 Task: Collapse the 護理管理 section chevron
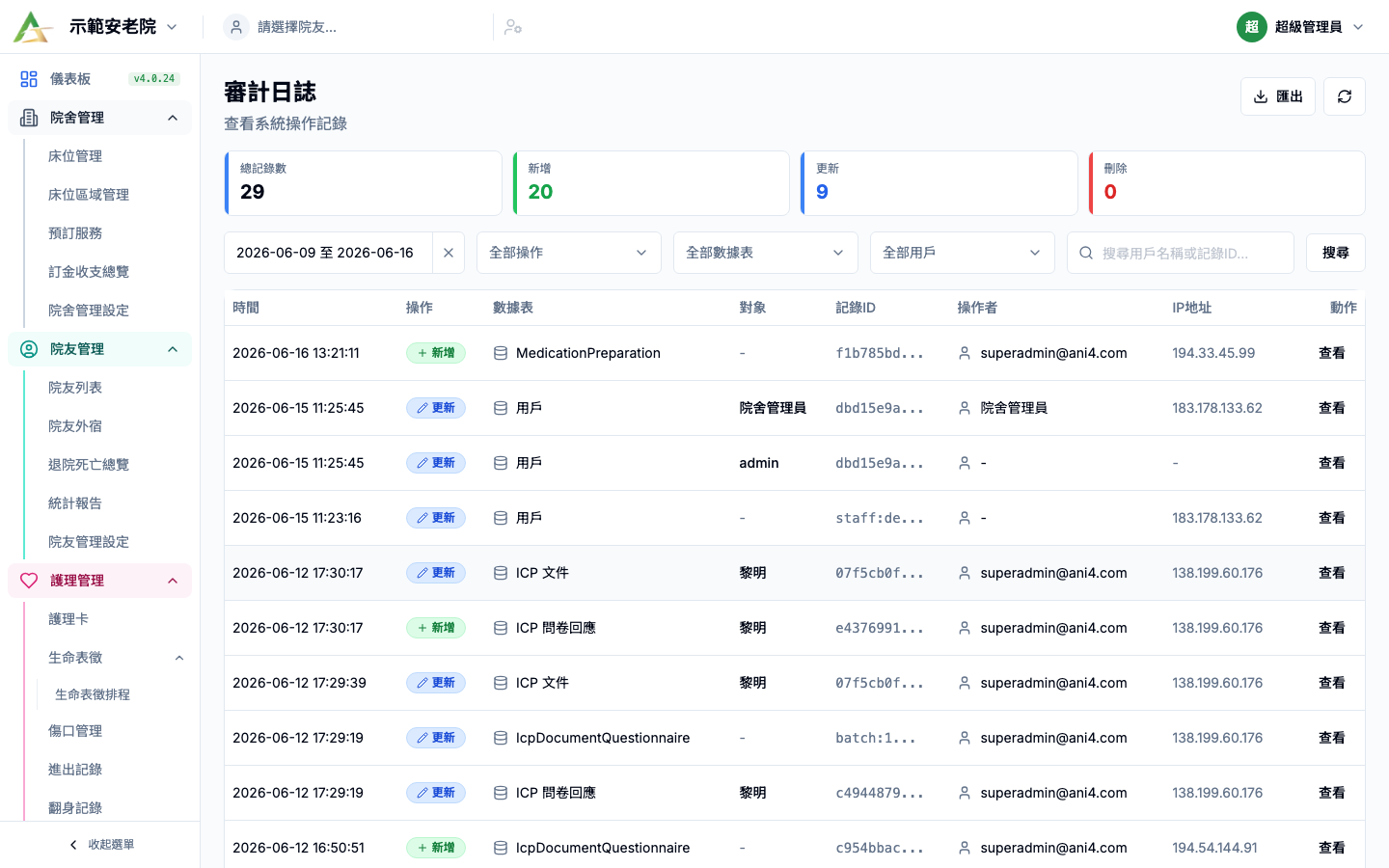click(x=173, y=581)
